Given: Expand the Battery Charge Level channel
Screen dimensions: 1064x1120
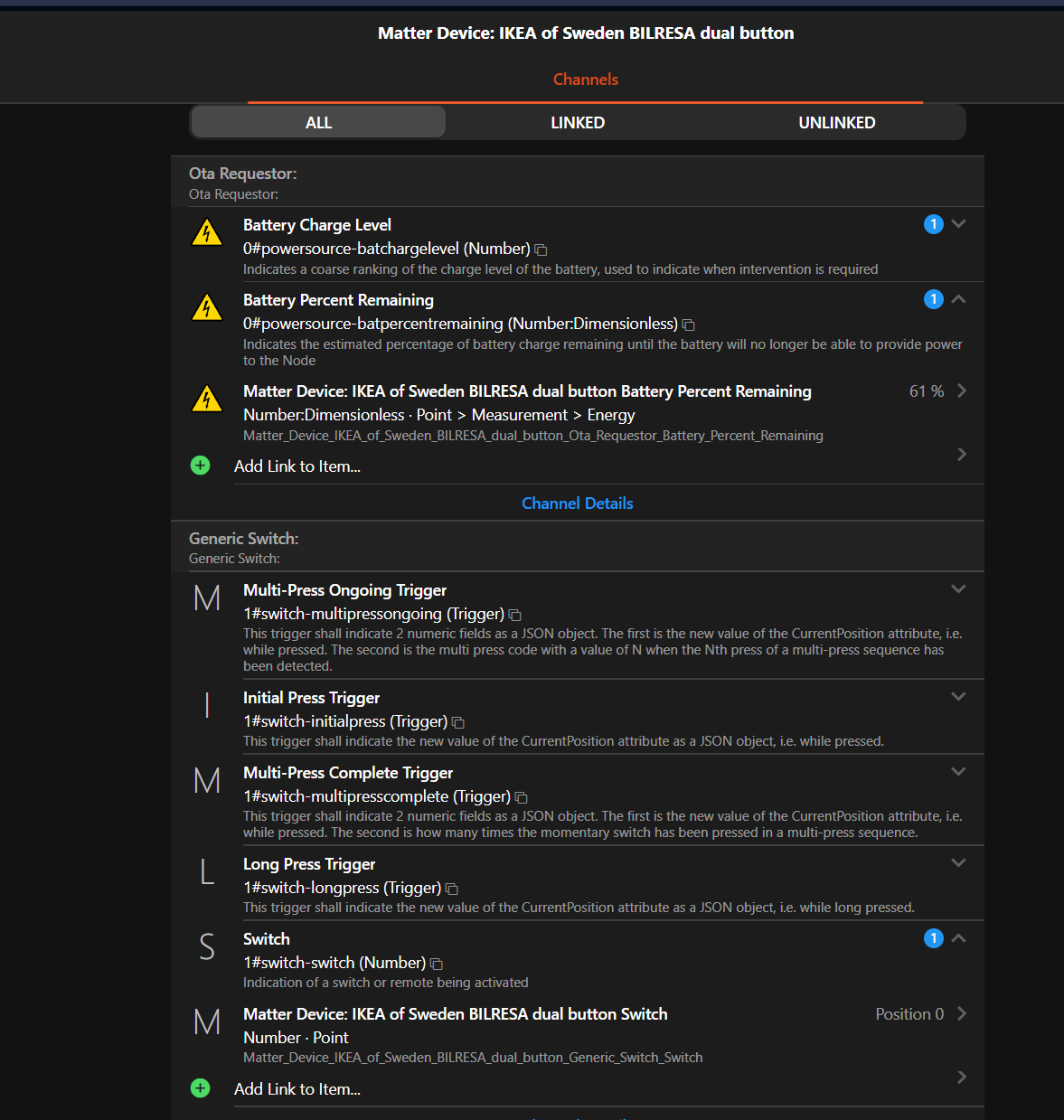Looking at the screenshot, I should (x=959, y=223).
